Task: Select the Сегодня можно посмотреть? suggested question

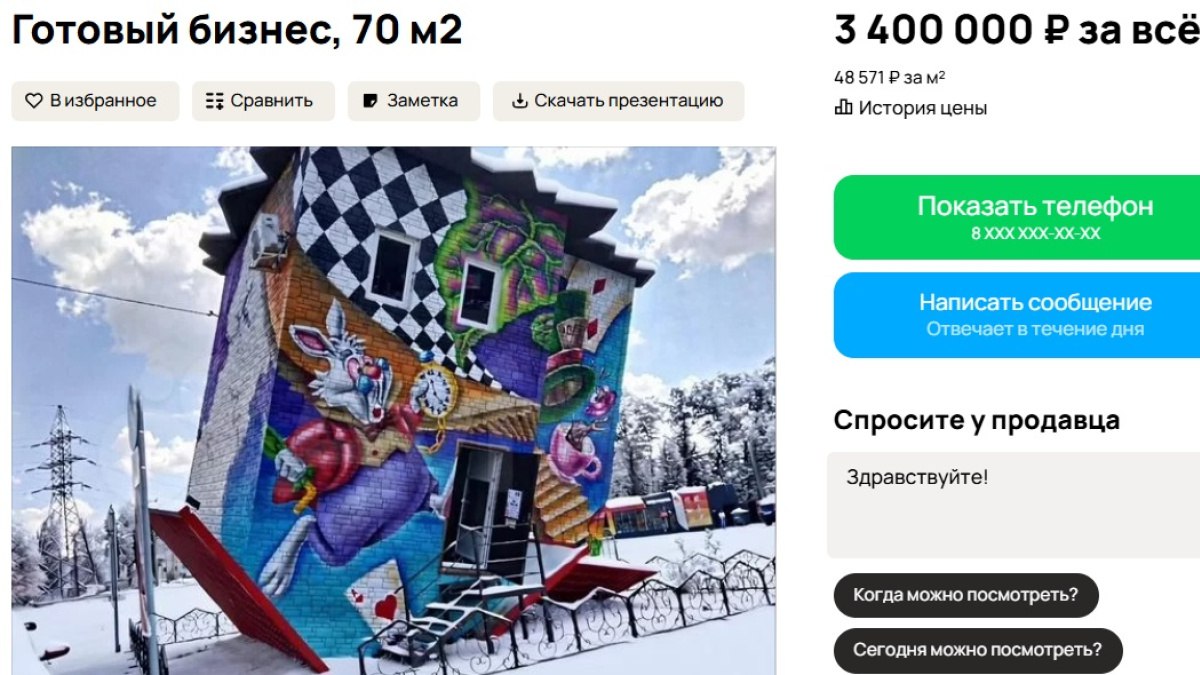Action: [x=978, y=650]
